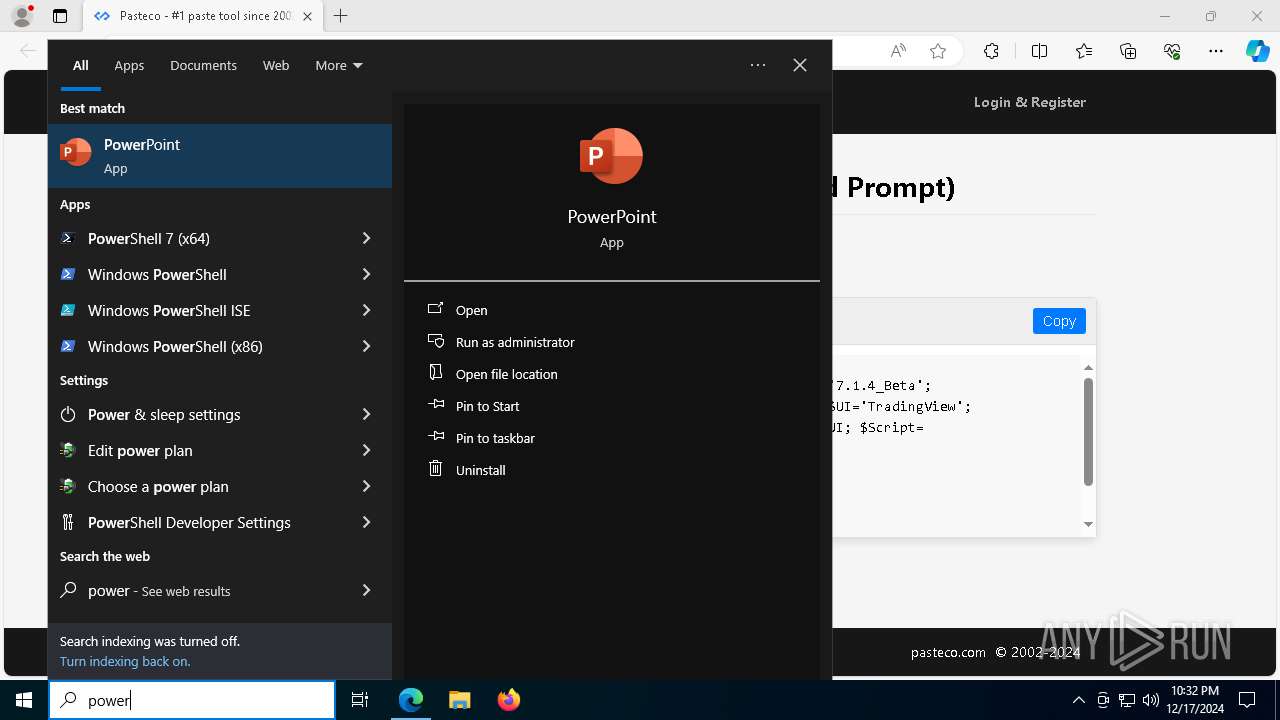Expand Windows PowerShell ISE chevron
The width and height of the screenshot is (1280, 720).
tap(366, 310)
